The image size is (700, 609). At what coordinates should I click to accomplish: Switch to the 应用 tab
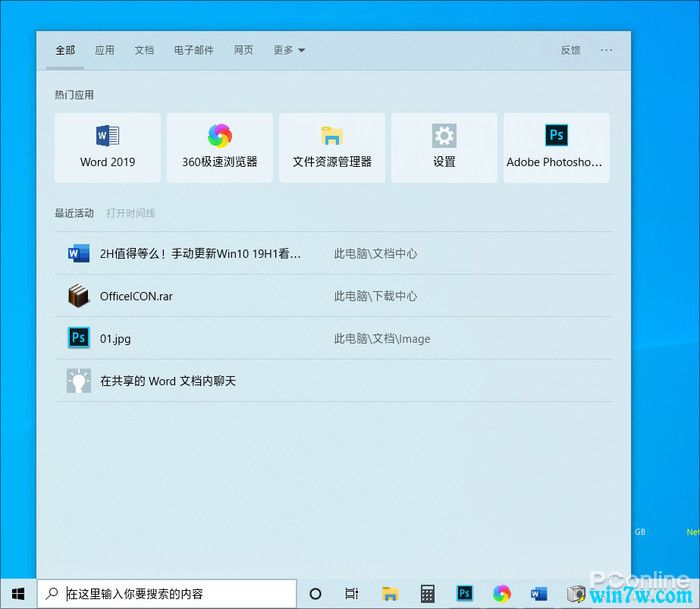tap(104, 50)
